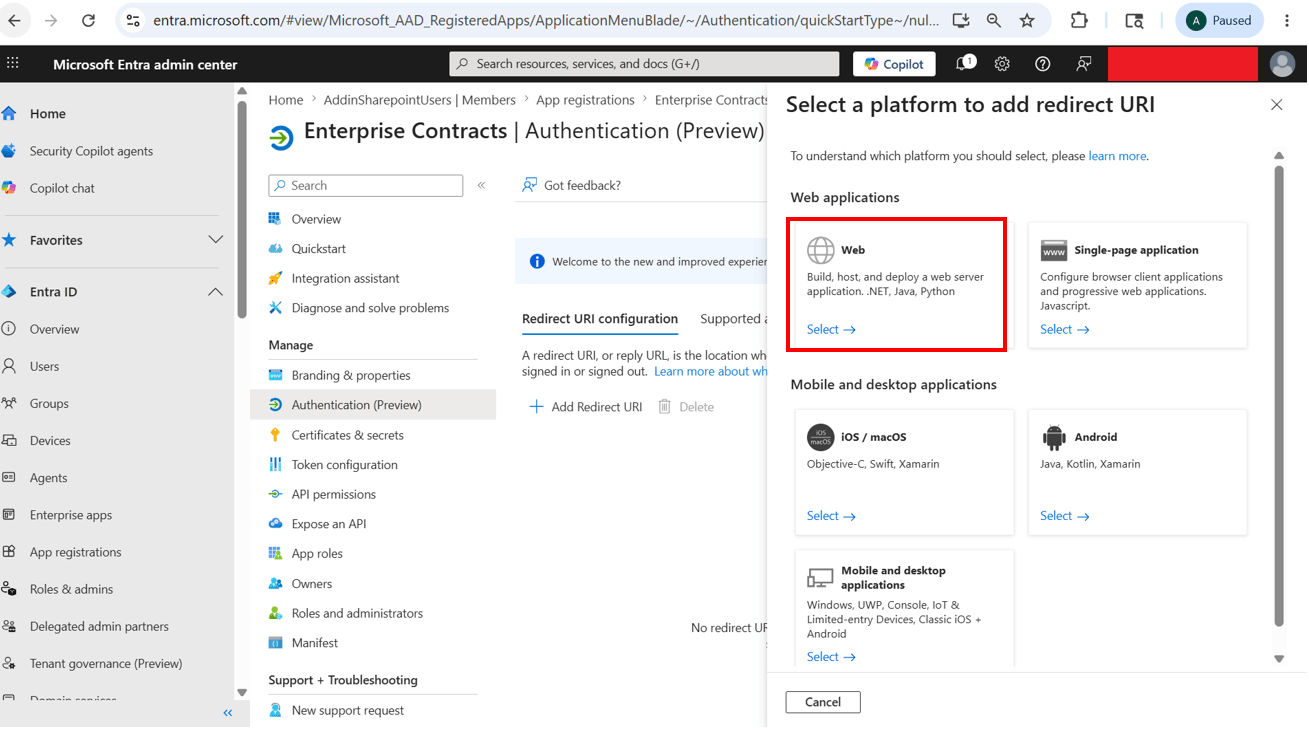Image resolution: width=1309 pixels, height=730 pixels.
Task: Select the Android platform
Action: (x=1138, y=472)
